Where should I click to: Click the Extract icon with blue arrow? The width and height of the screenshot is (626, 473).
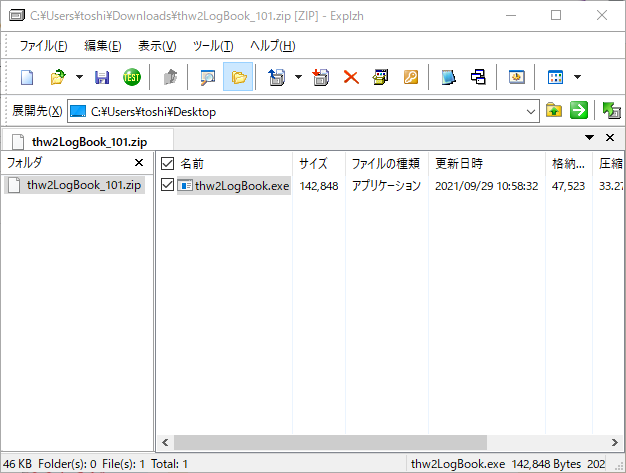[277, 77]
